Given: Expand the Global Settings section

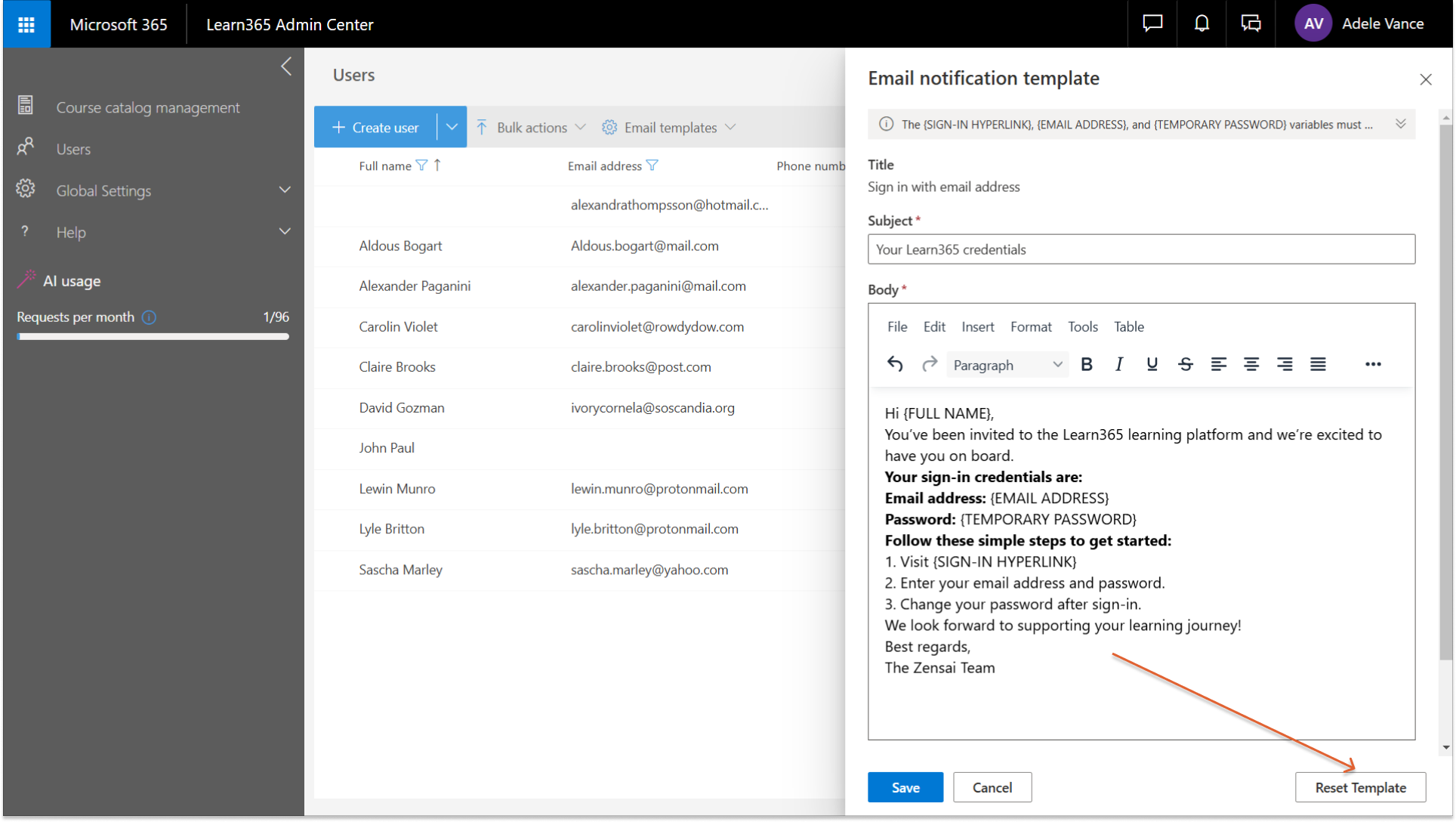Looking at the screenshot, I should click(285, 190).
